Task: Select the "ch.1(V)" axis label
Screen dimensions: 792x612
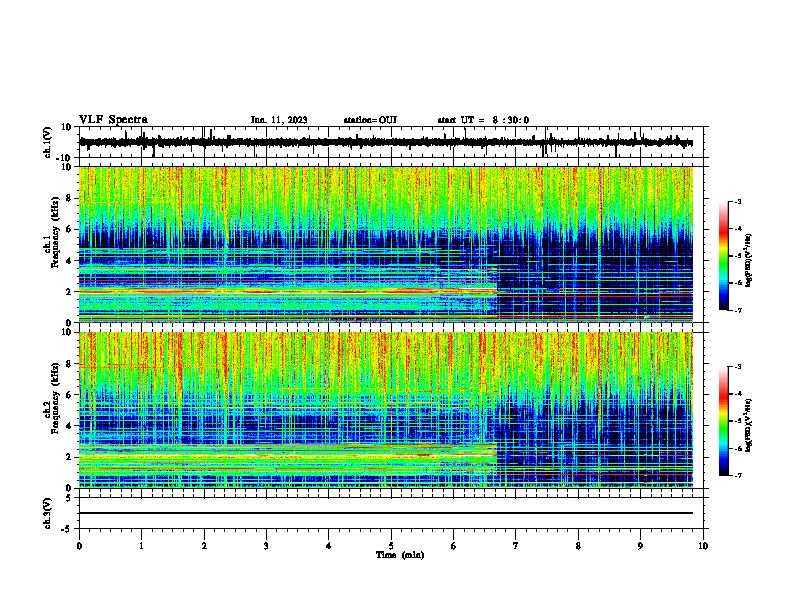Action: click(48, 142)
